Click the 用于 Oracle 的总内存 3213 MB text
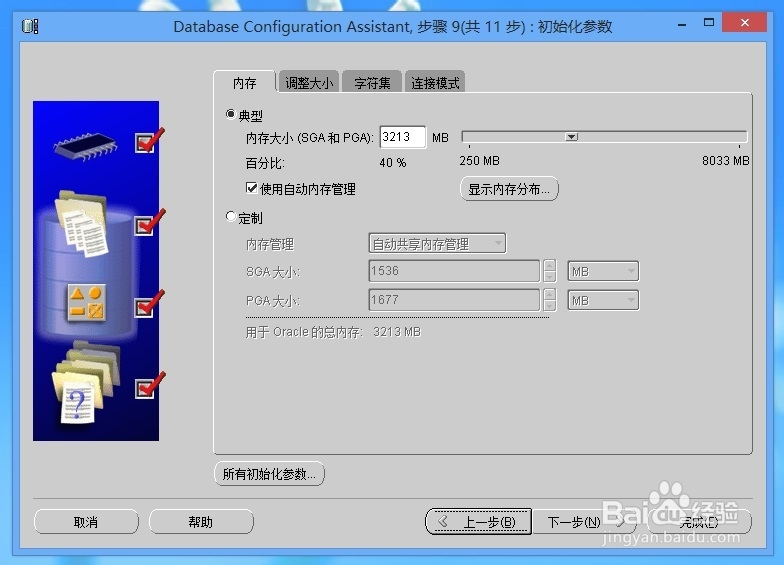The height and width of the screenshot is (565, 784). click(x=333, y=332)
